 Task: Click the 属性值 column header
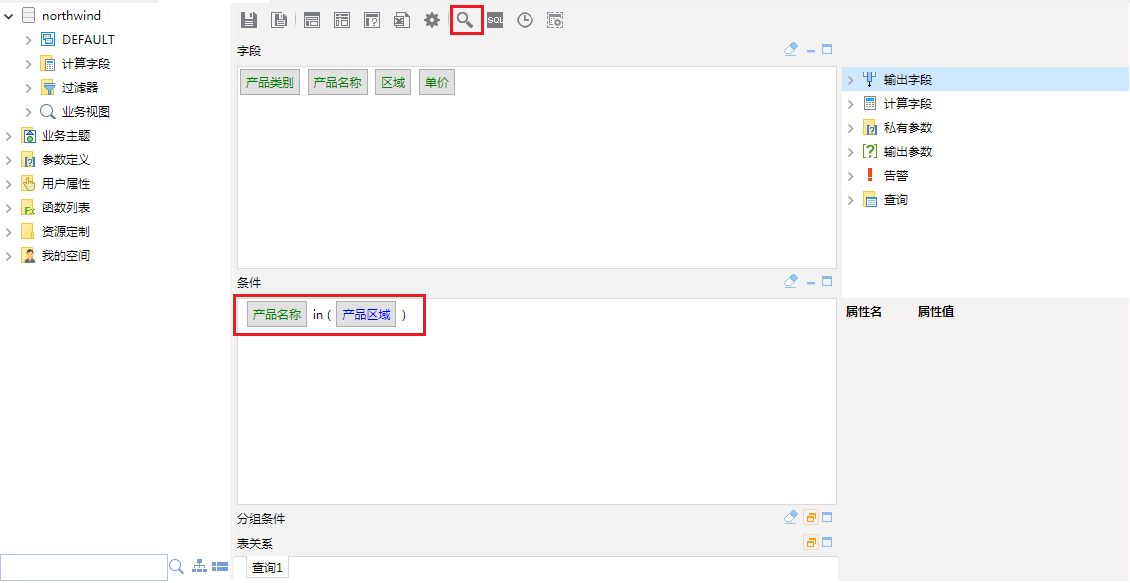(x=935, y=312)
